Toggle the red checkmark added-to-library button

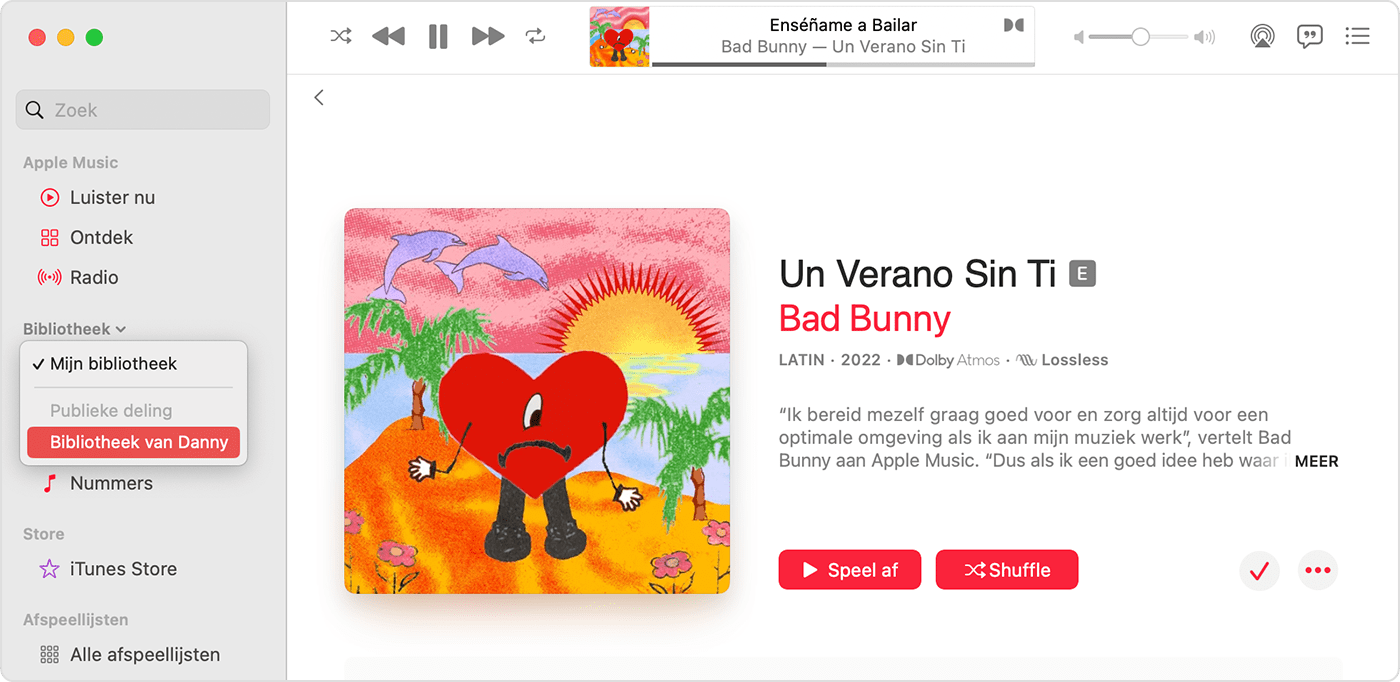(x=1259, y=571)
